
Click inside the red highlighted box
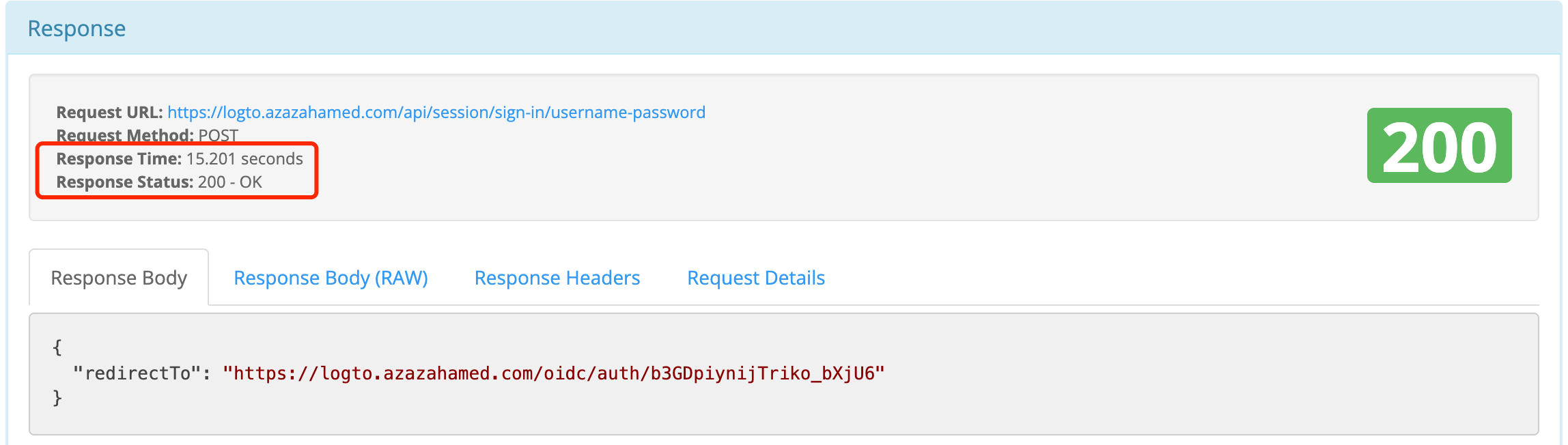[x=178, y=171]
